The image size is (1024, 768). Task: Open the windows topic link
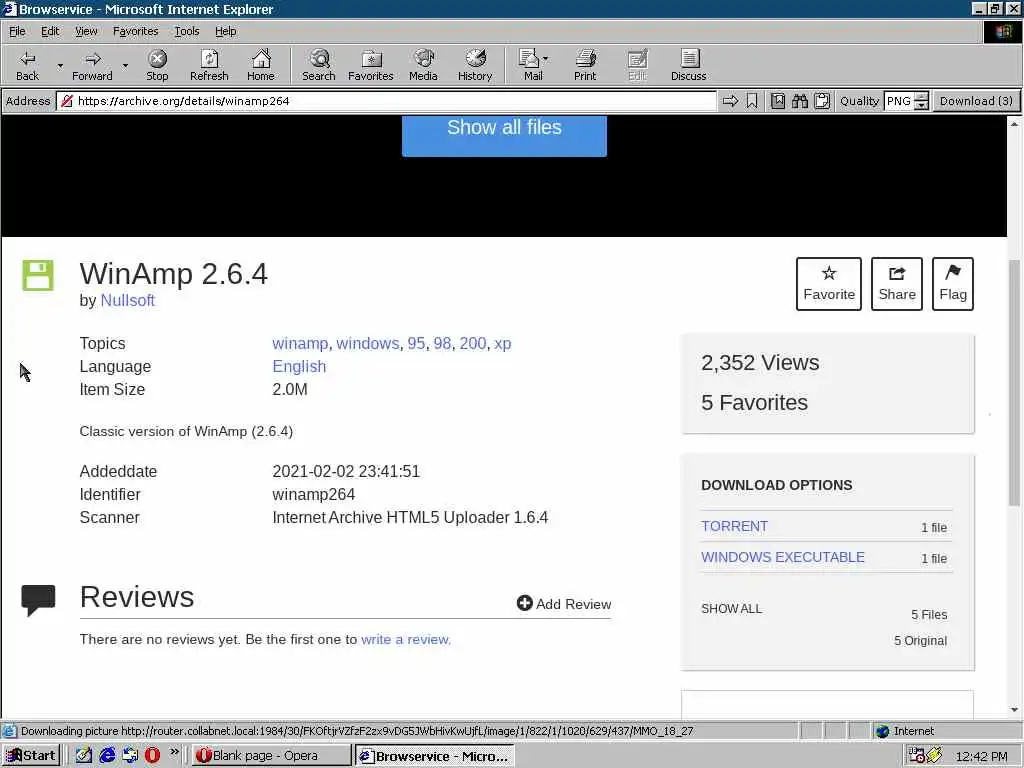point(368,344)
